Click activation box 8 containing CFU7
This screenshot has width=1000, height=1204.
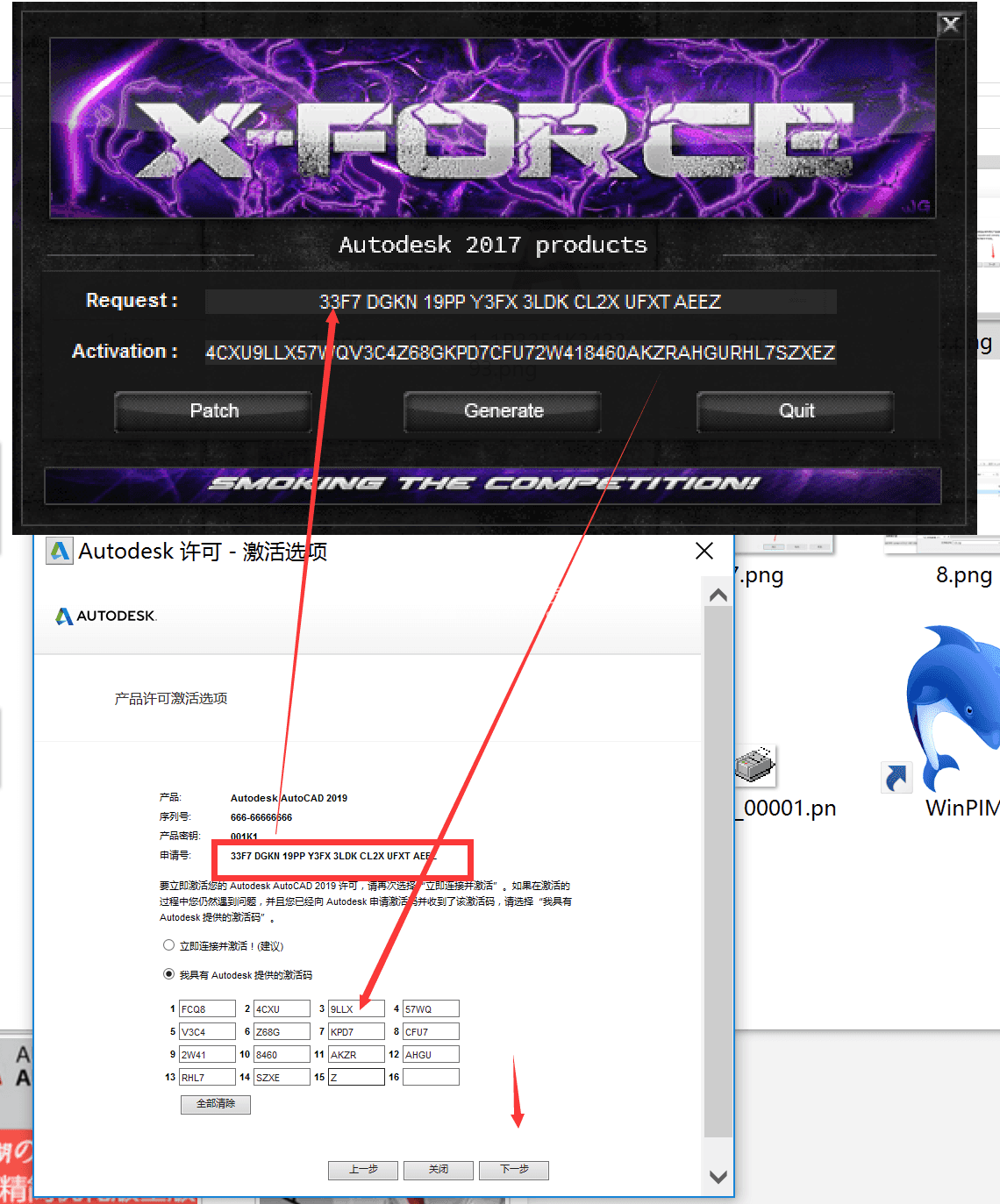click(x=431, y=1032)
